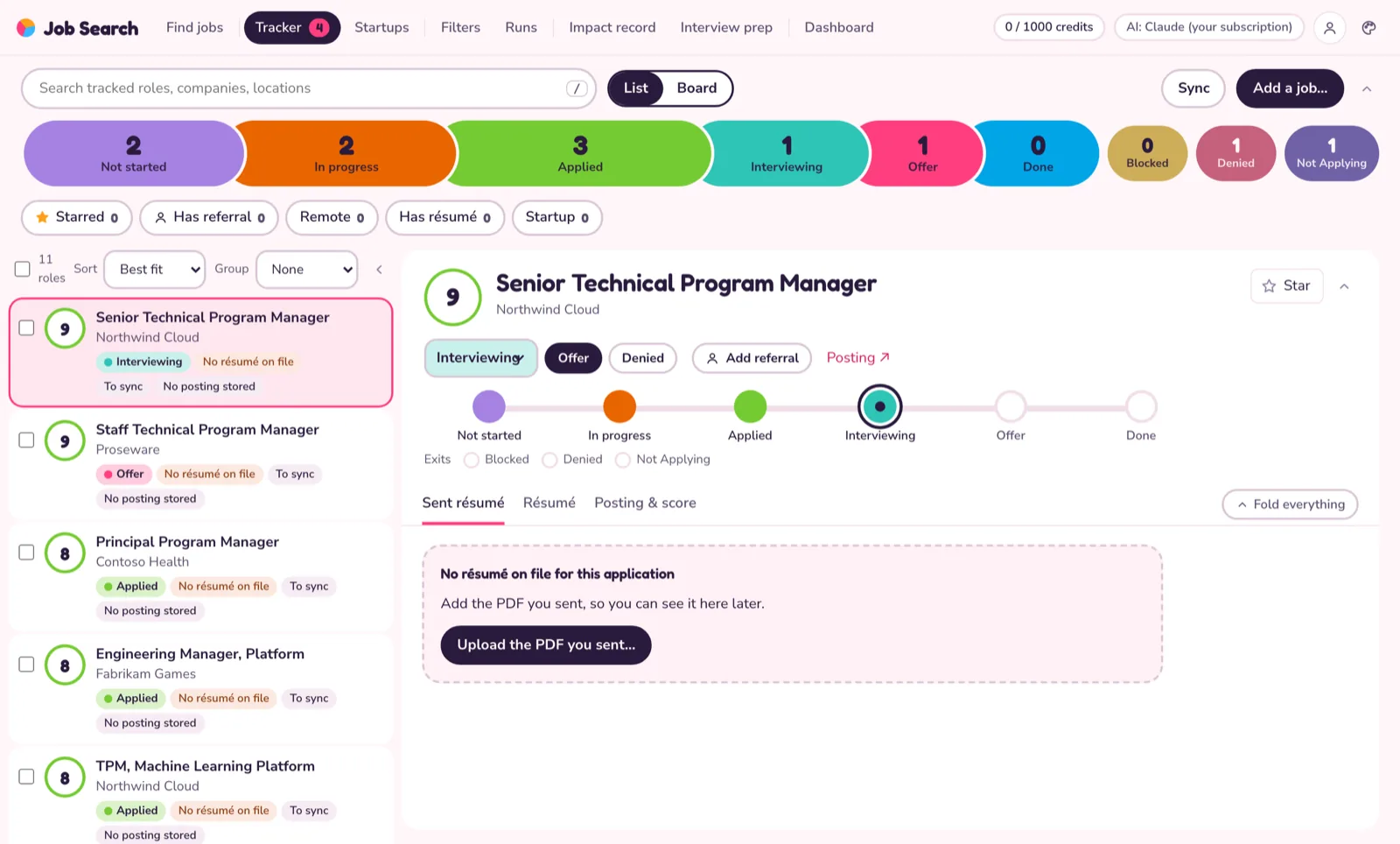
Task: Filter by Has referral chip
Action: coord(209,217)
